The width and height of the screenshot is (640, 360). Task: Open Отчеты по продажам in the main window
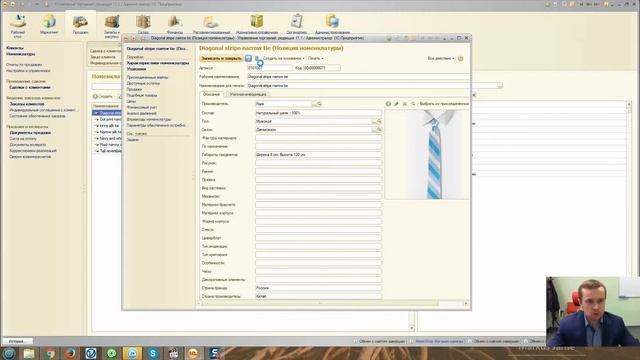pyautogui.click(x=24, y=64)
